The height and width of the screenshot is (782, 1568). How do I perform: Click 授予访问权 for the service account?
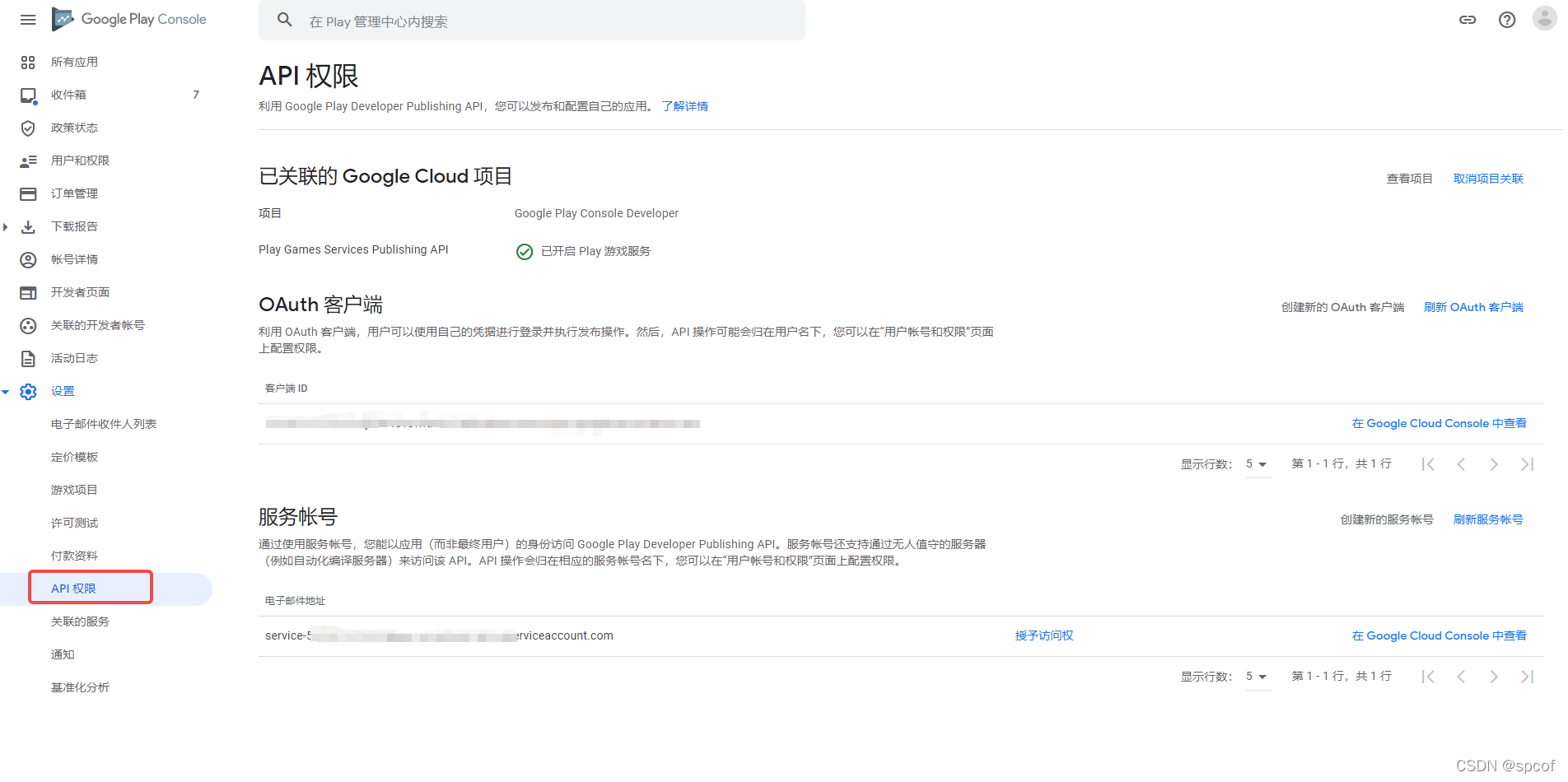1044,635
